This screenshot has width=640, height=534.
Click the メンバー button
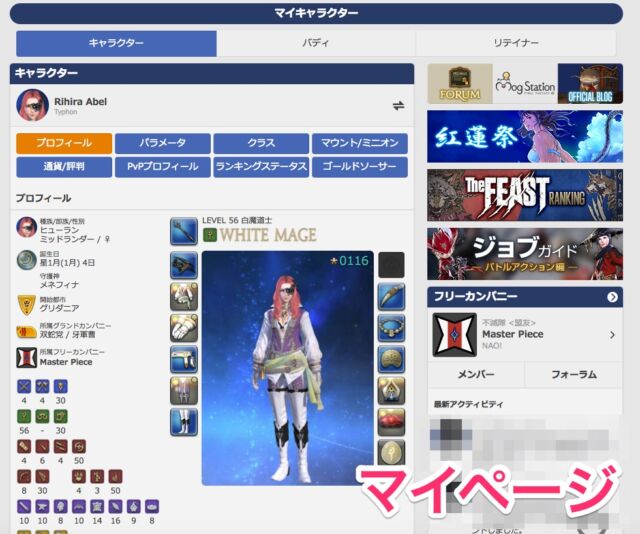[475, 374]
